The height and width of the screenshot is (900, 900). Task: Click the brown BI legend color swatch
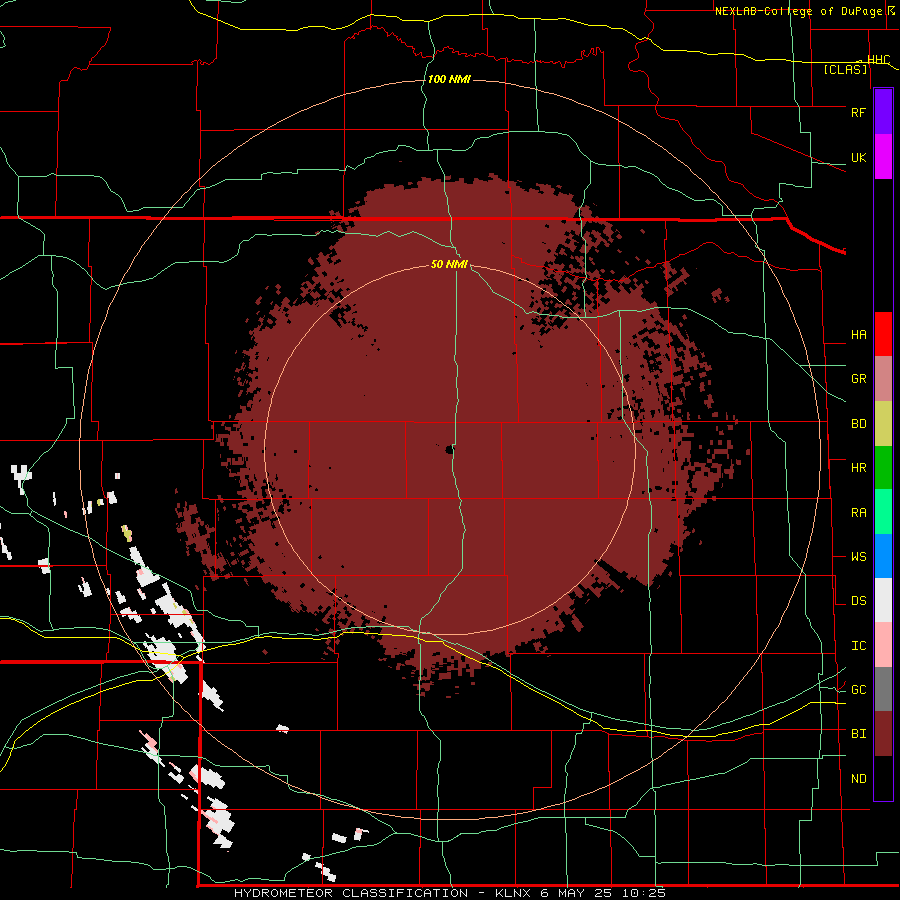click(x=883, y=734)
